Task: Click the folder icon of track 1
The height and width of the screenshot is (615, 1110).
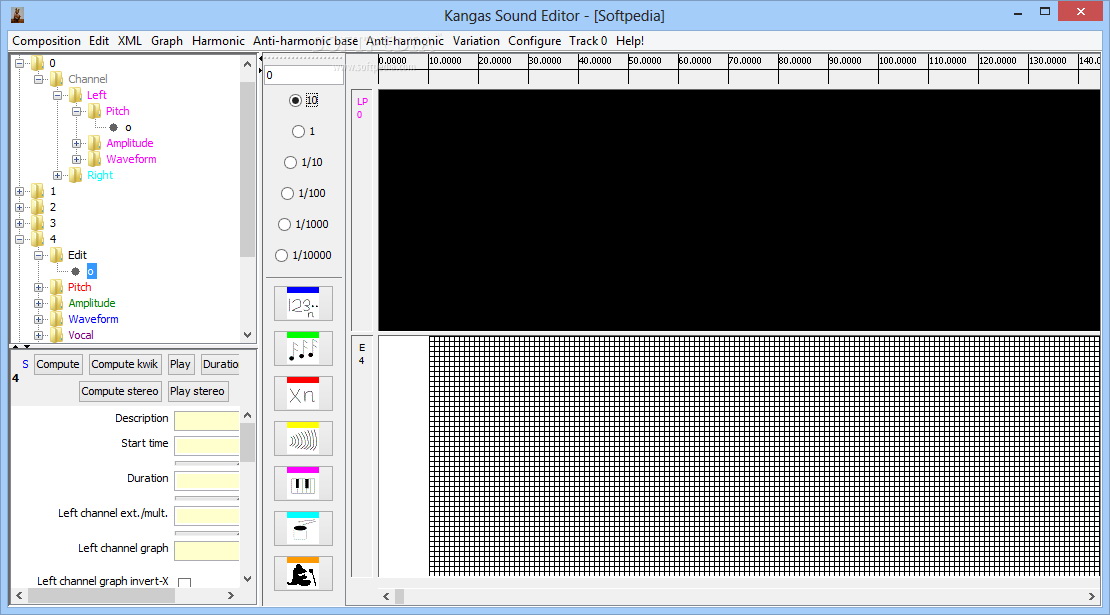Action: [38, 191]
